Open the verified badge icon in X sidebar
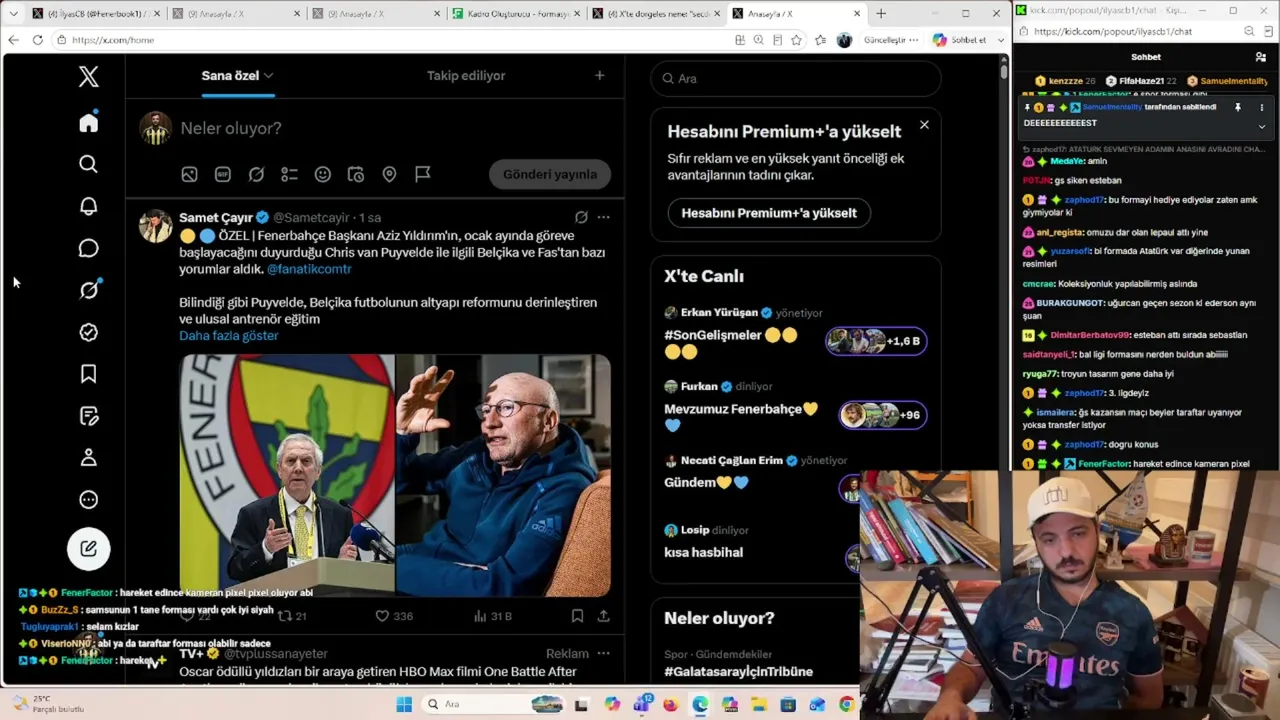 click(89, 332)
